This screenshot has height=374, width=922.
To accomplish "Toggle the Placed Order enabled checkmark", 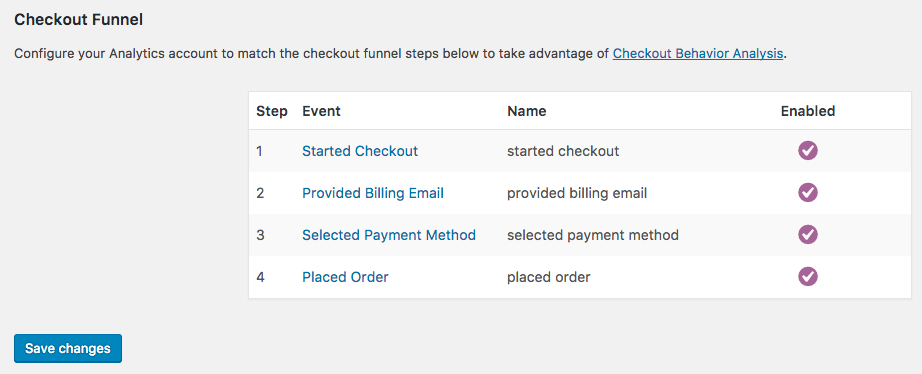I will (x=808, y=277).
